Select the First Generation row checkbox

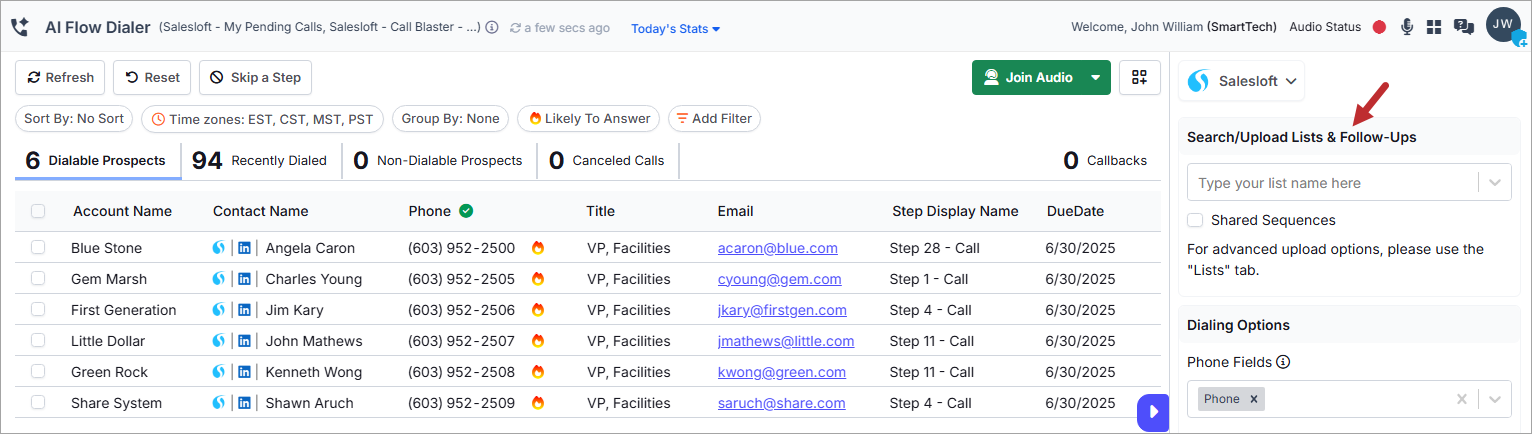point(38,309)
